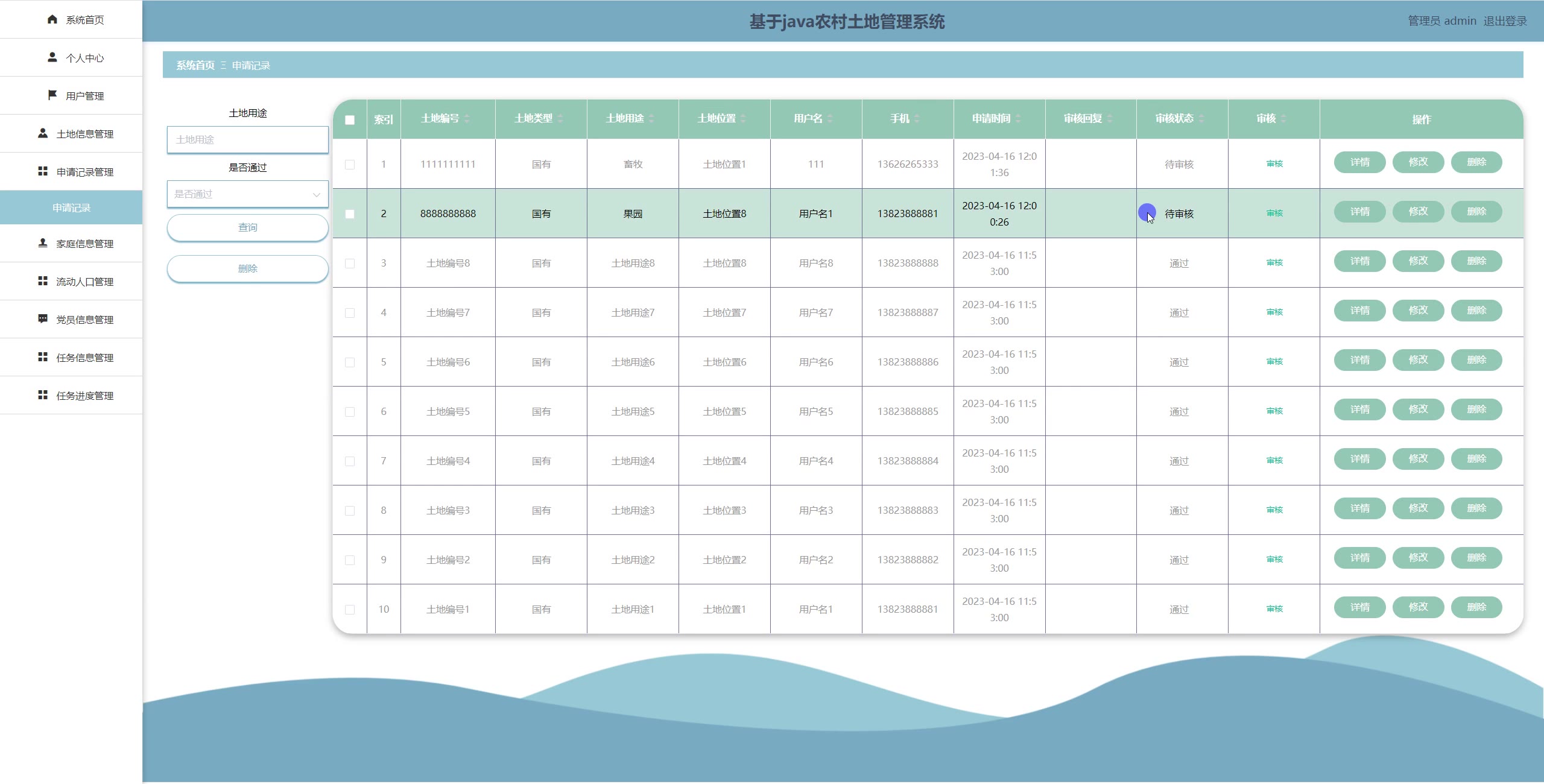Screen dimensions: 1544x784
Task: Check the box for row 1111111111
Action: [350, 164]
